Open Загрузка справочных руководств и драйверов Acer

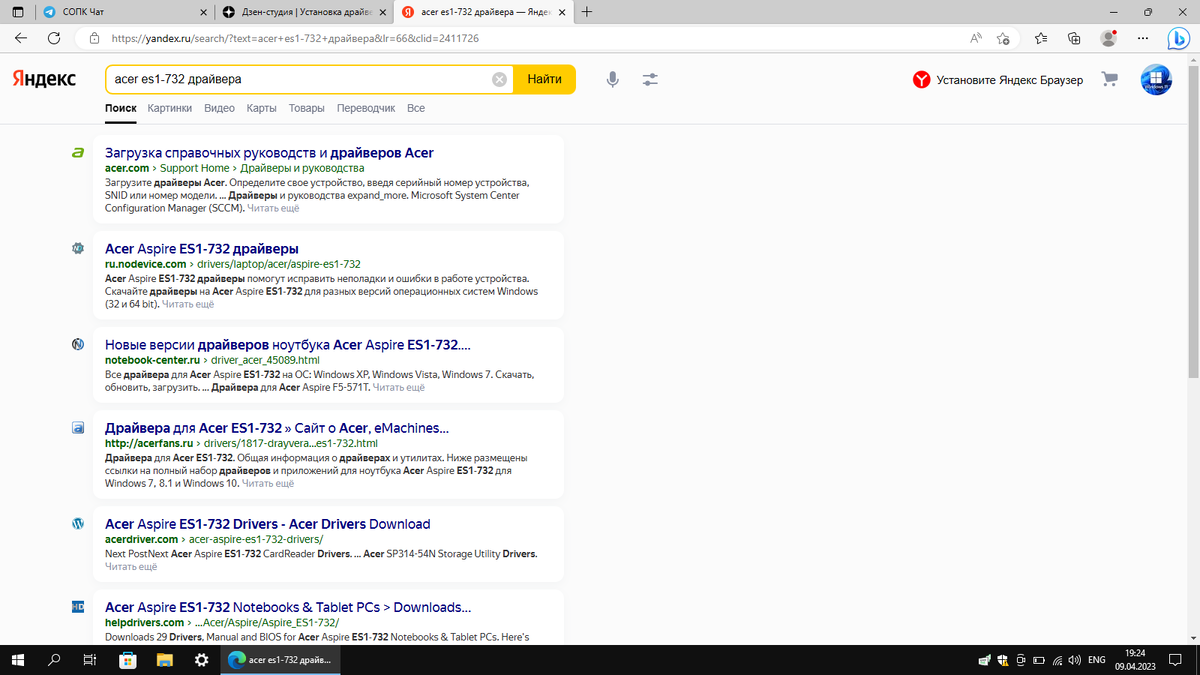click(x=269, y=153)
